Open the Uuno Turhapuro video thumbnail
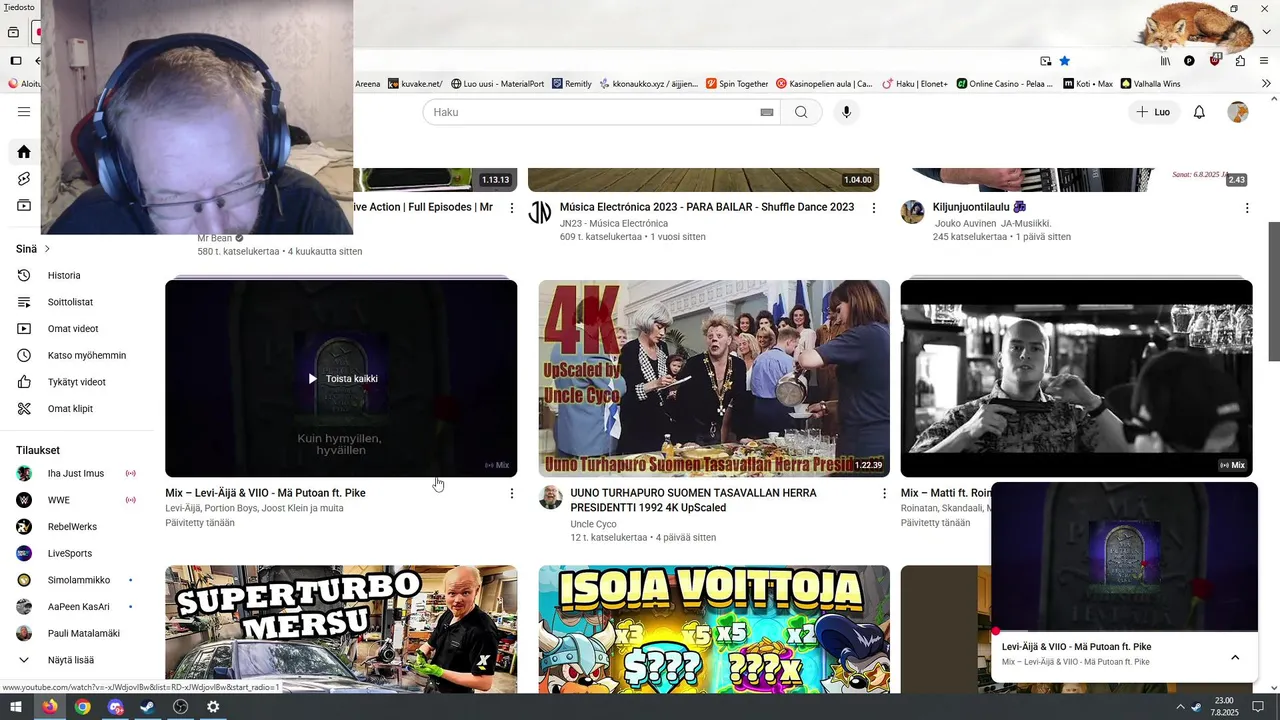1280x720 pixels. click(714, 378)
